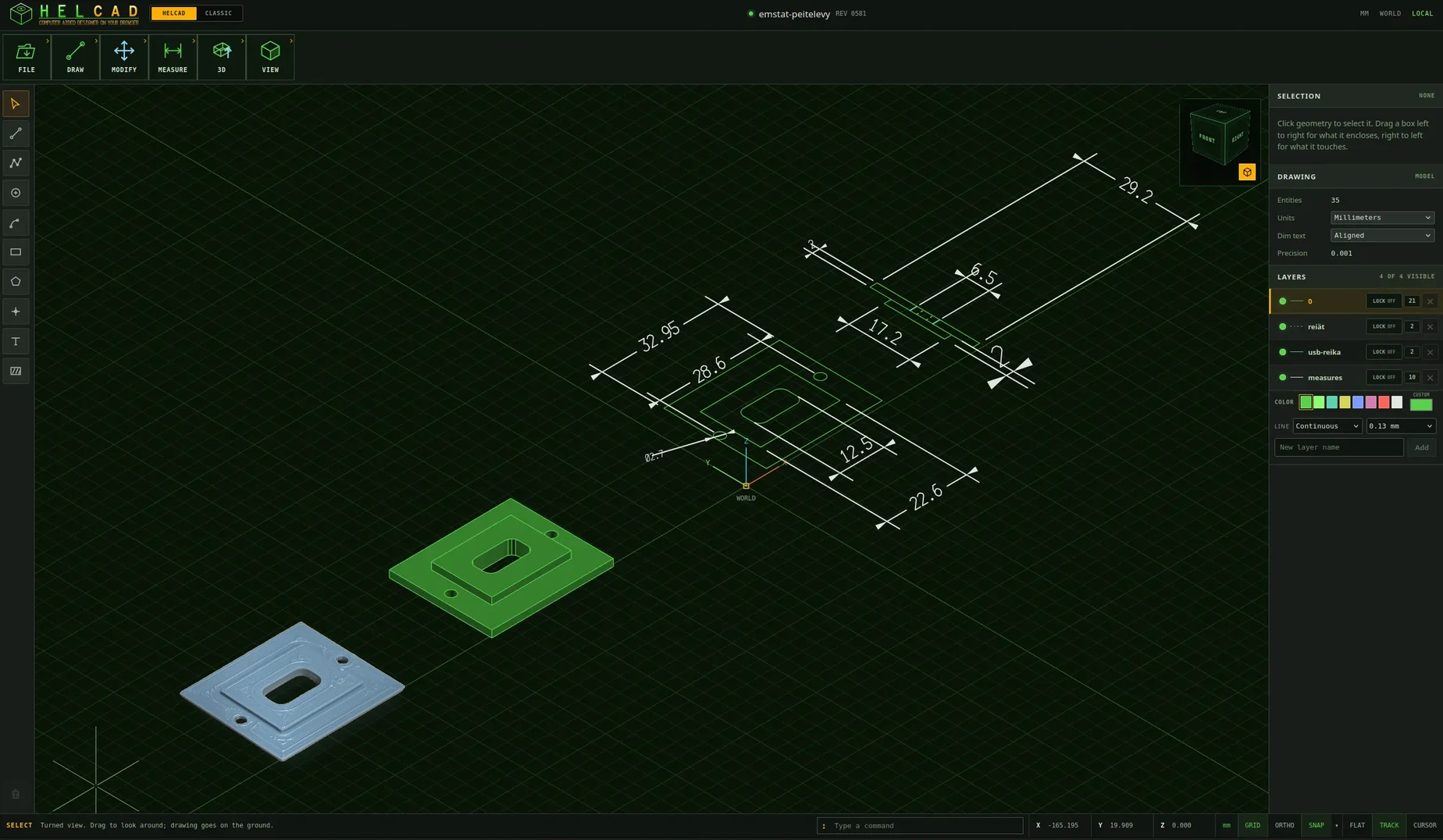Remove the measures layer
This screenshot has height=840, width=1443.
[1430, 378]
